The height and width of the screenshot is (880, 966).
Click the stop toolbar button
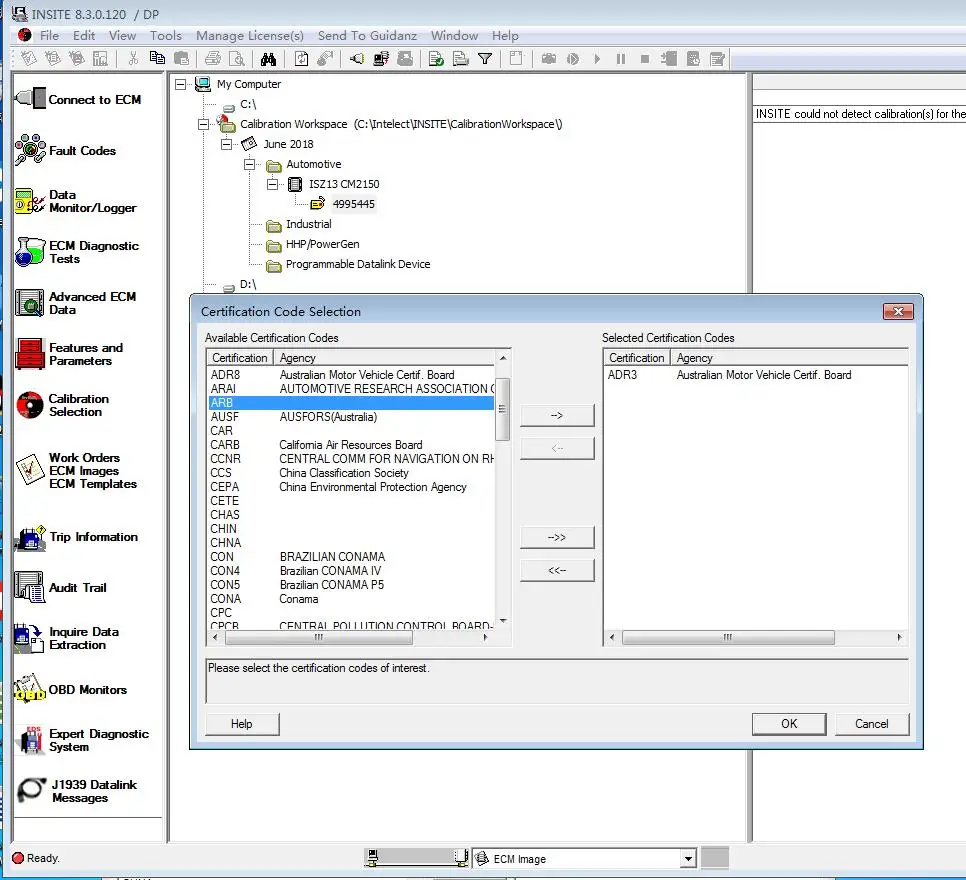tap(644, 59)
